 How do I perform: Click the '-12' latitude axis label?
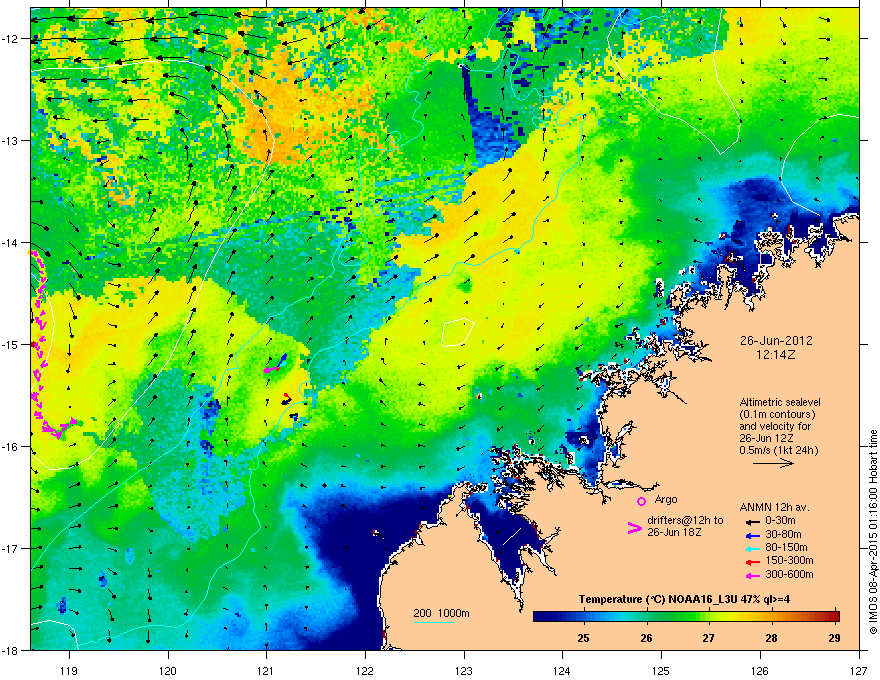coord(12,39)
